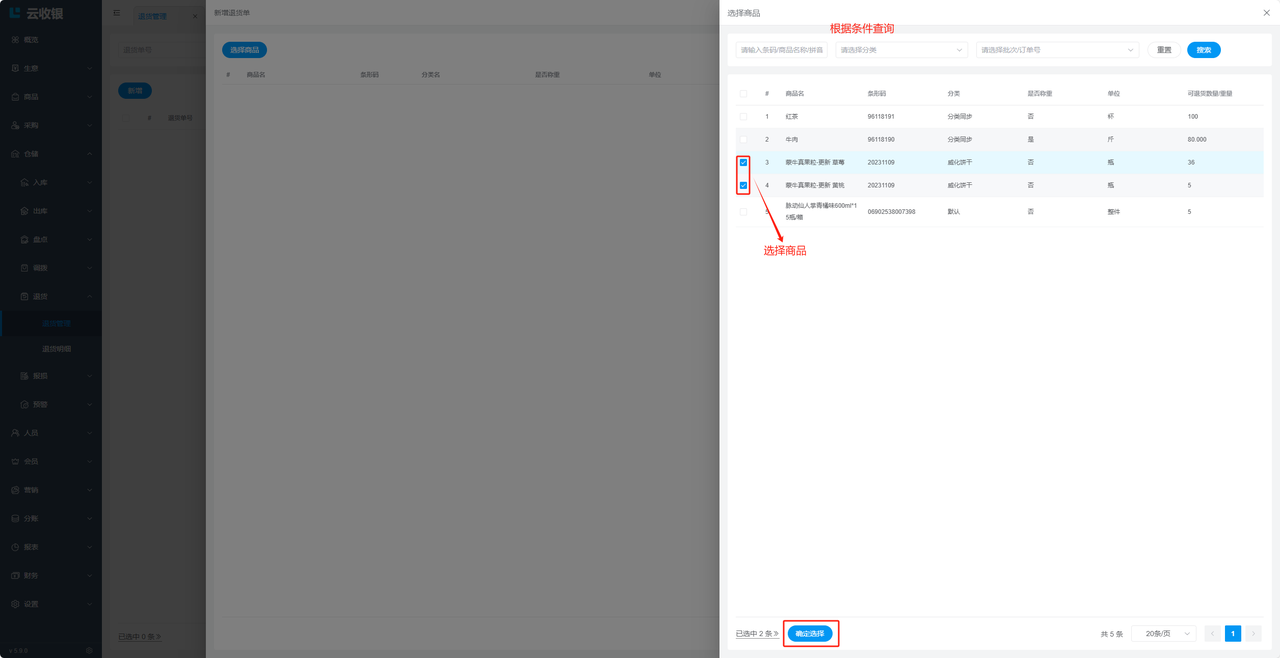Tick the select-all checkbox in table header
The width and height of the screenshot is (1280, 658).
(743, 94)
